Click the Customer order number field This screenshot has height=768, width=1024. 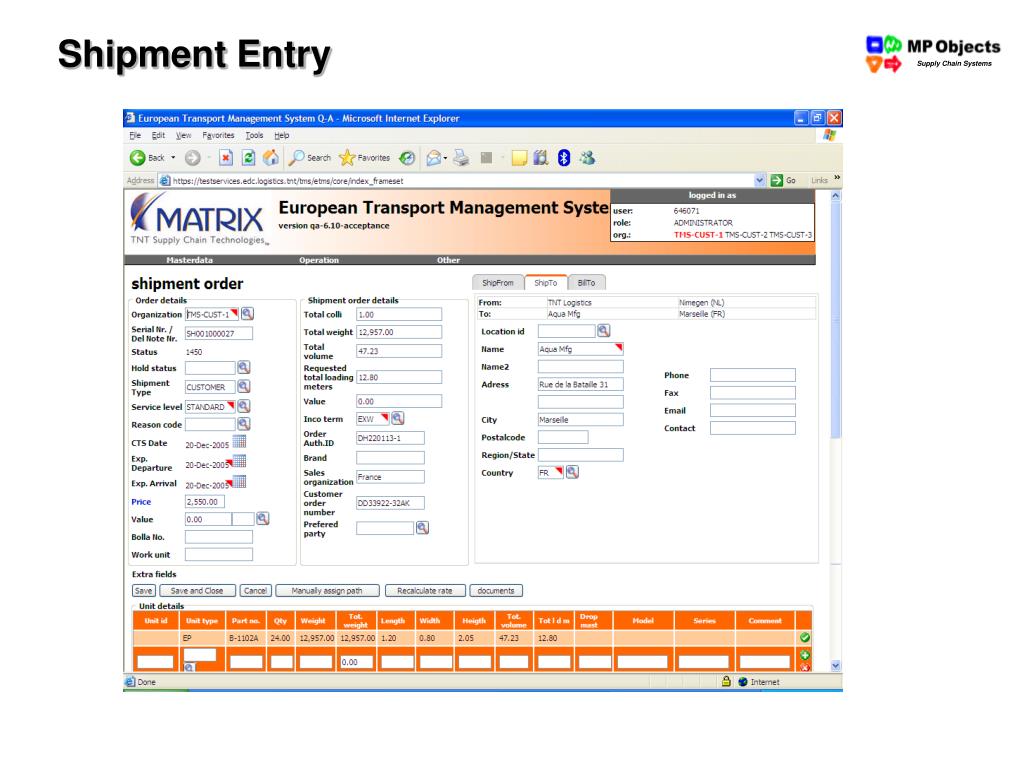390,503
